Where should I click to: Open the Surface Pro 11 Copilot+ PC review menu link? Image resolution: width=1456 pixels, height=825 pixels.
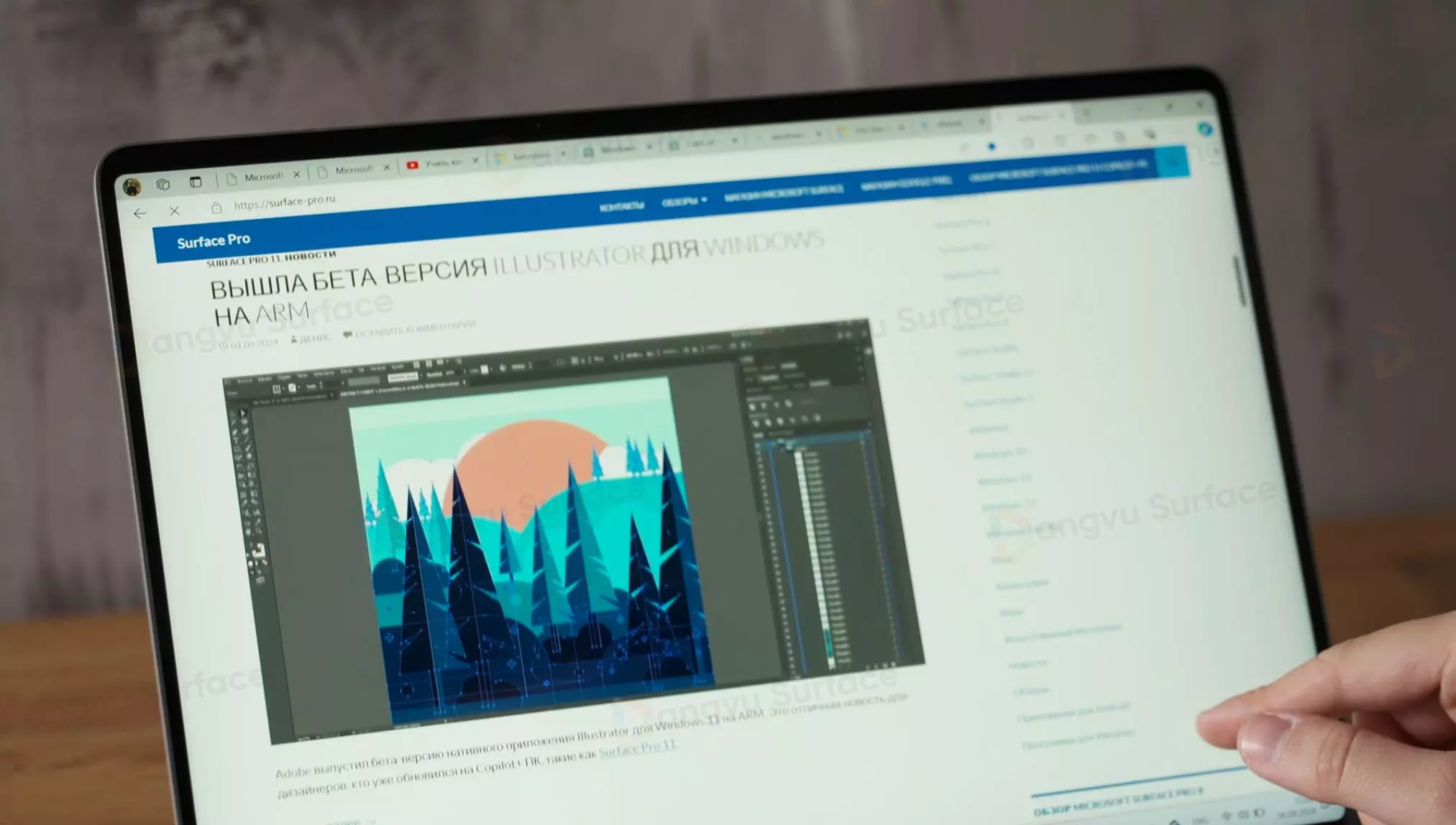pos(1059,171)
